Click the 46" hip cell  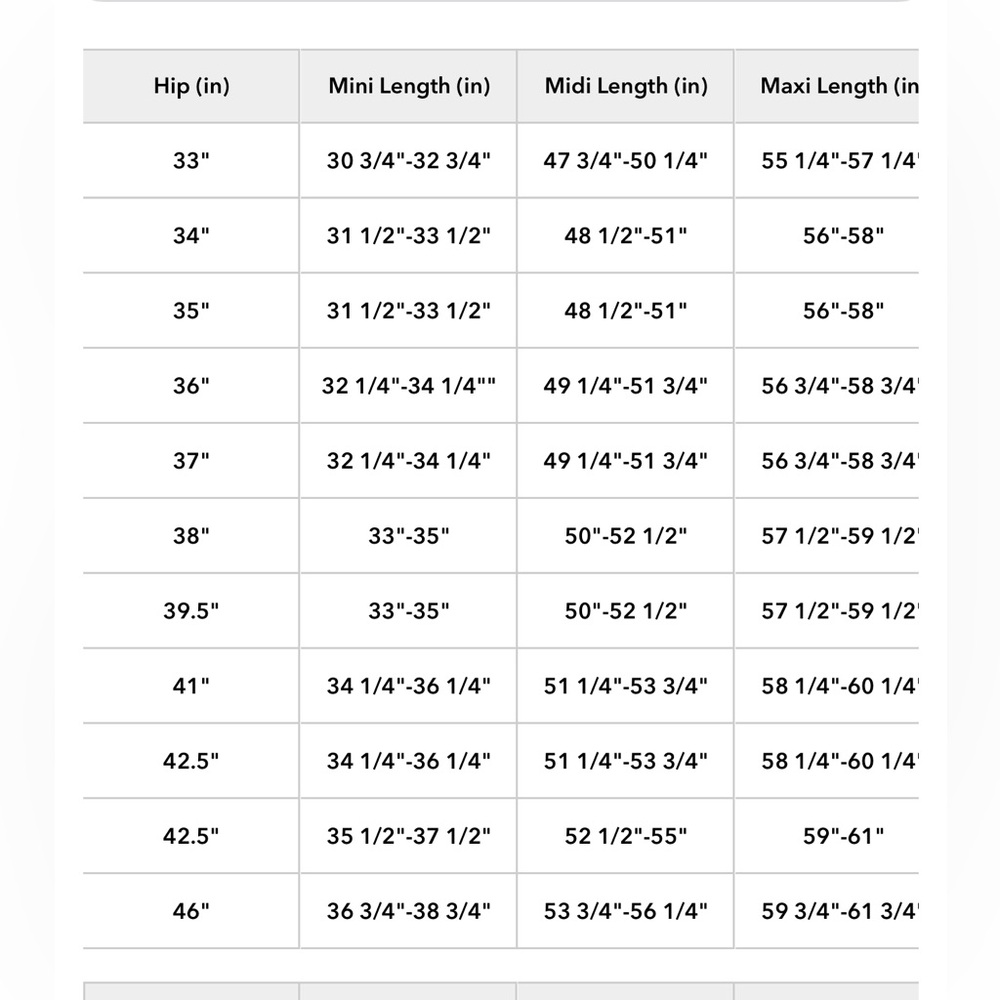(191, 911)
